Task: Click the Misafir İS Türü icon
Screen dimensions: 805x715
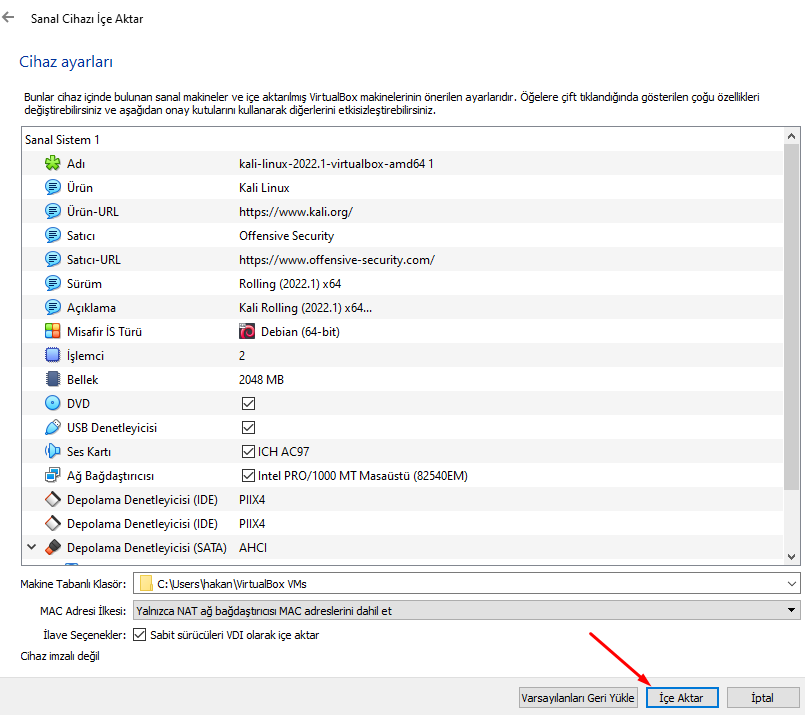Action: pos(53,331)
